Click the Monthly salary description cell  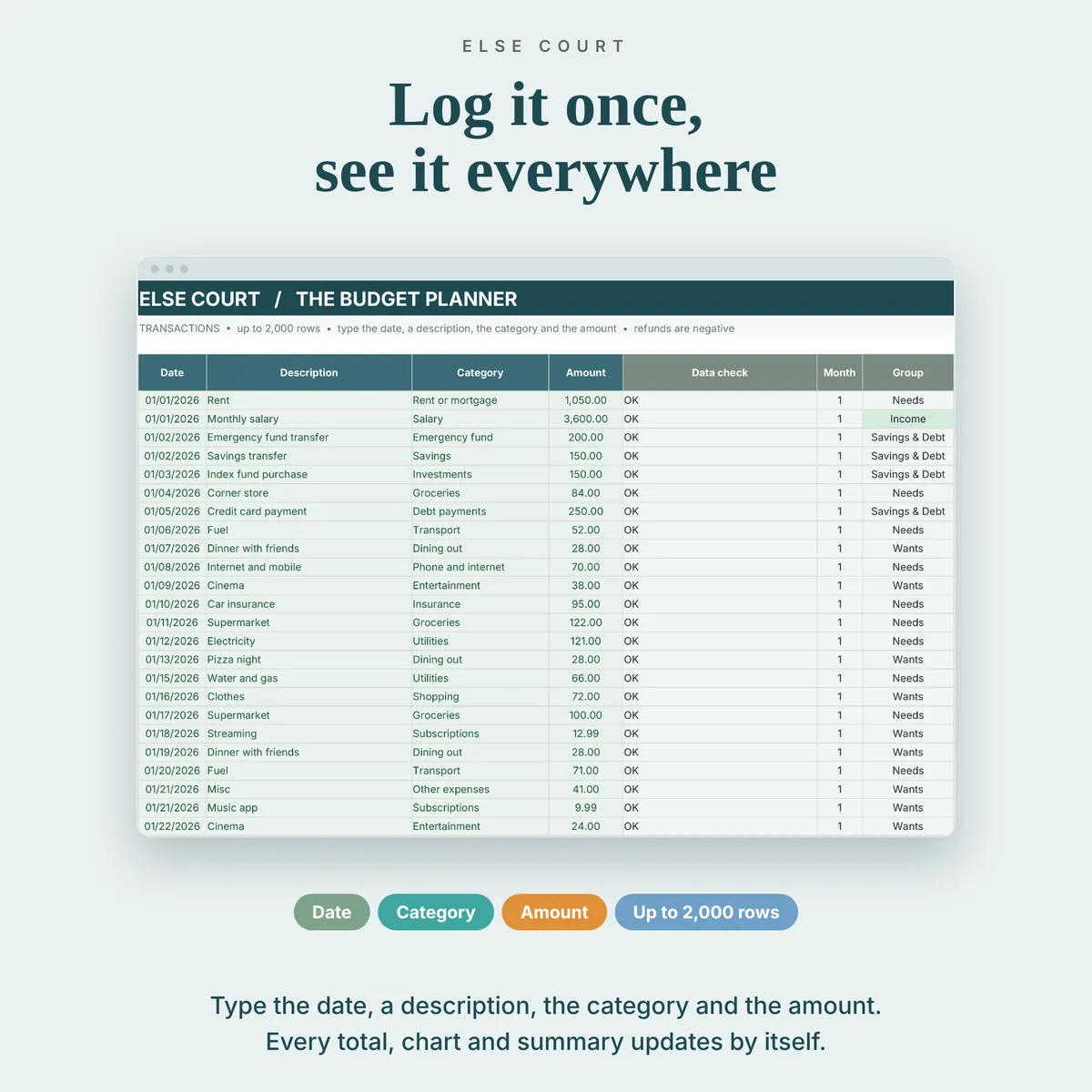[309, 419]
